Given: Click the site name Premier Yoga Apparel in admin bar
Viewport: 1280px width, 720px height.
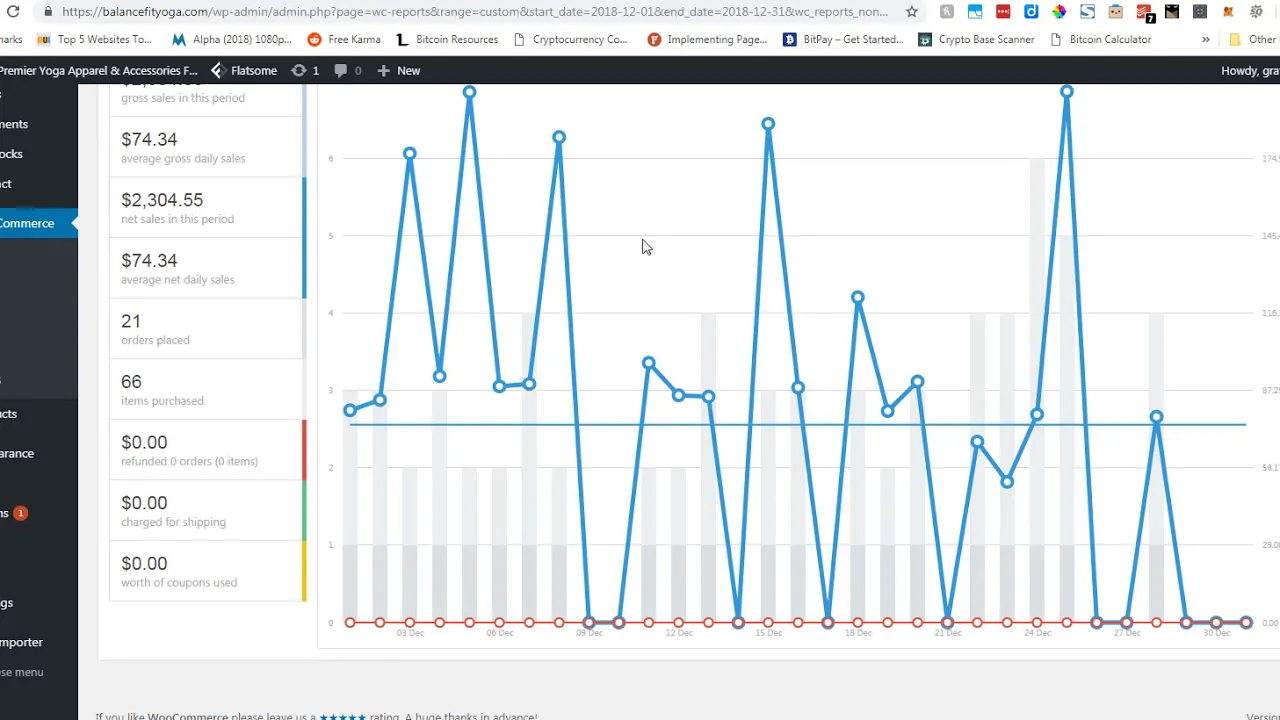Looking at the screenshot, I should [98, 71].
